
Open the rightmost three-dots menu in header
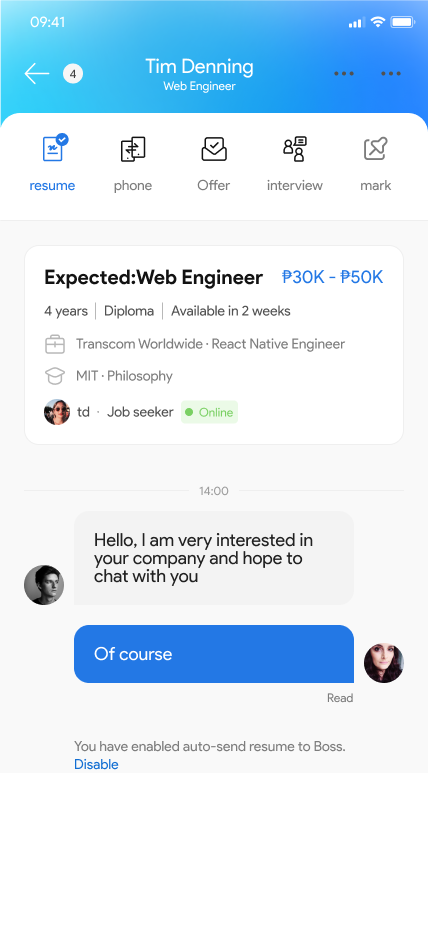tap(391, 74)
